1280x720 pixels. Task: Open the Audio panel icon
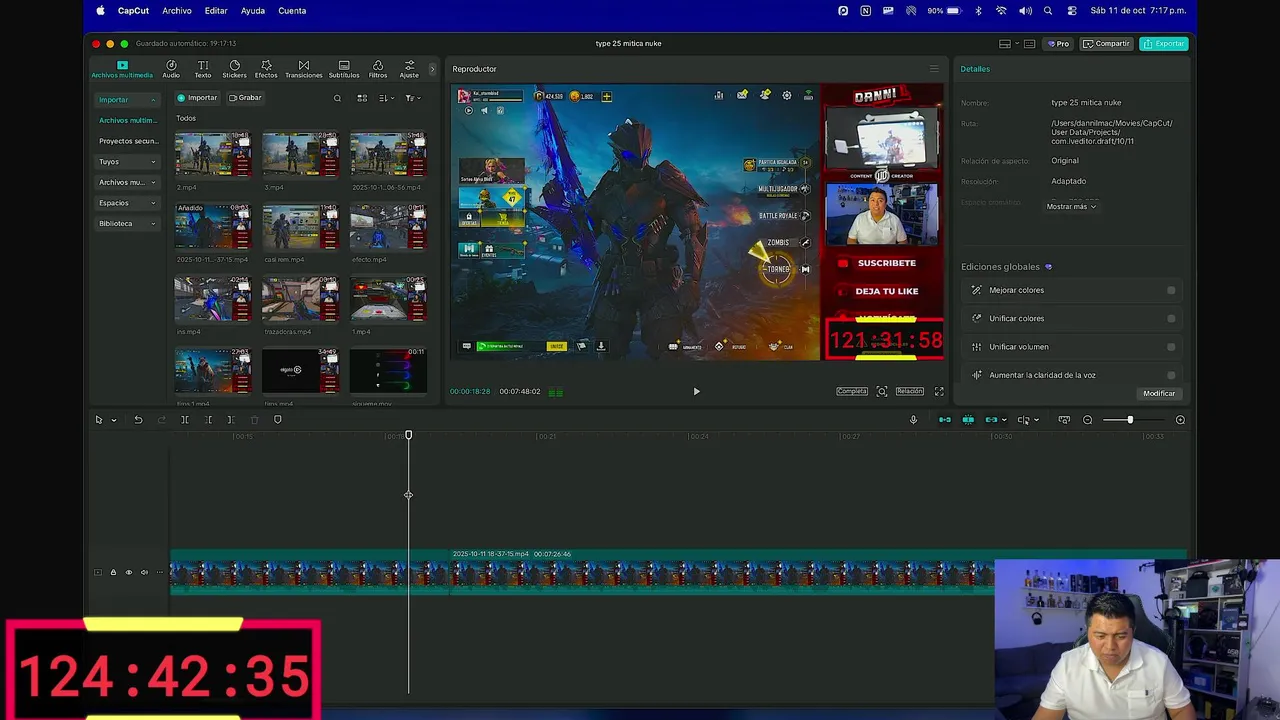(171, 69)
